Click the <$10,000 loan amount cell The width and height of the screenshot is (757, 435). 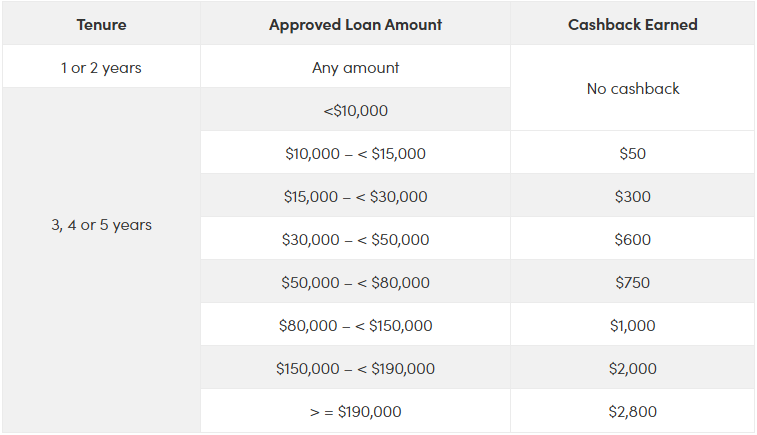pos(355,111)
